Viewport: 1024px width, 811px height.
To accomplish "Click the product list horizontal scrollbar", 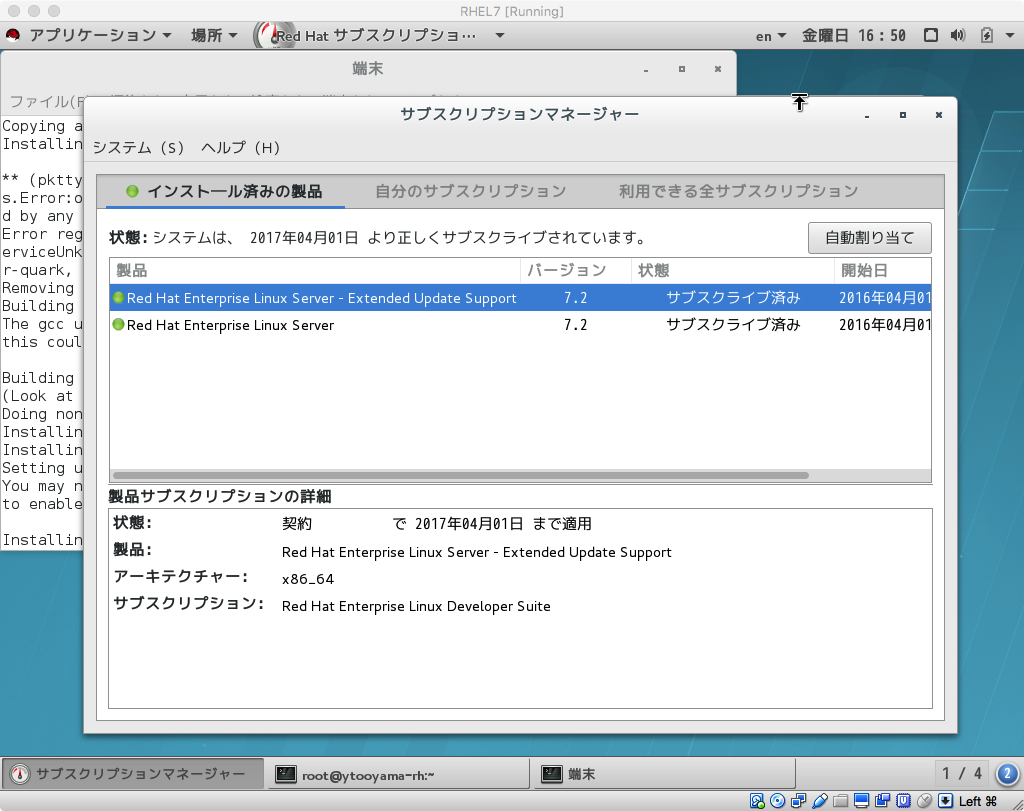I will click(461, 475).
